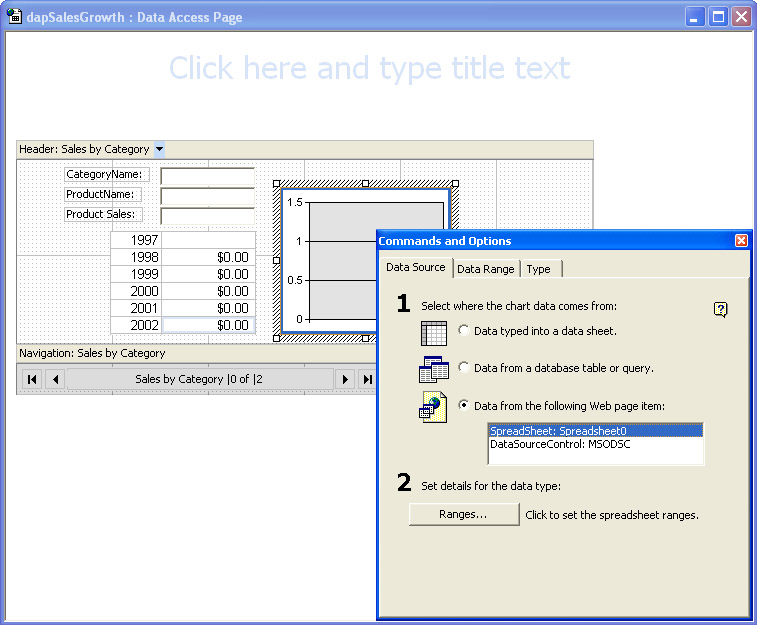
Task: Switch to the Type tab
Action: (x=538, y=269)
